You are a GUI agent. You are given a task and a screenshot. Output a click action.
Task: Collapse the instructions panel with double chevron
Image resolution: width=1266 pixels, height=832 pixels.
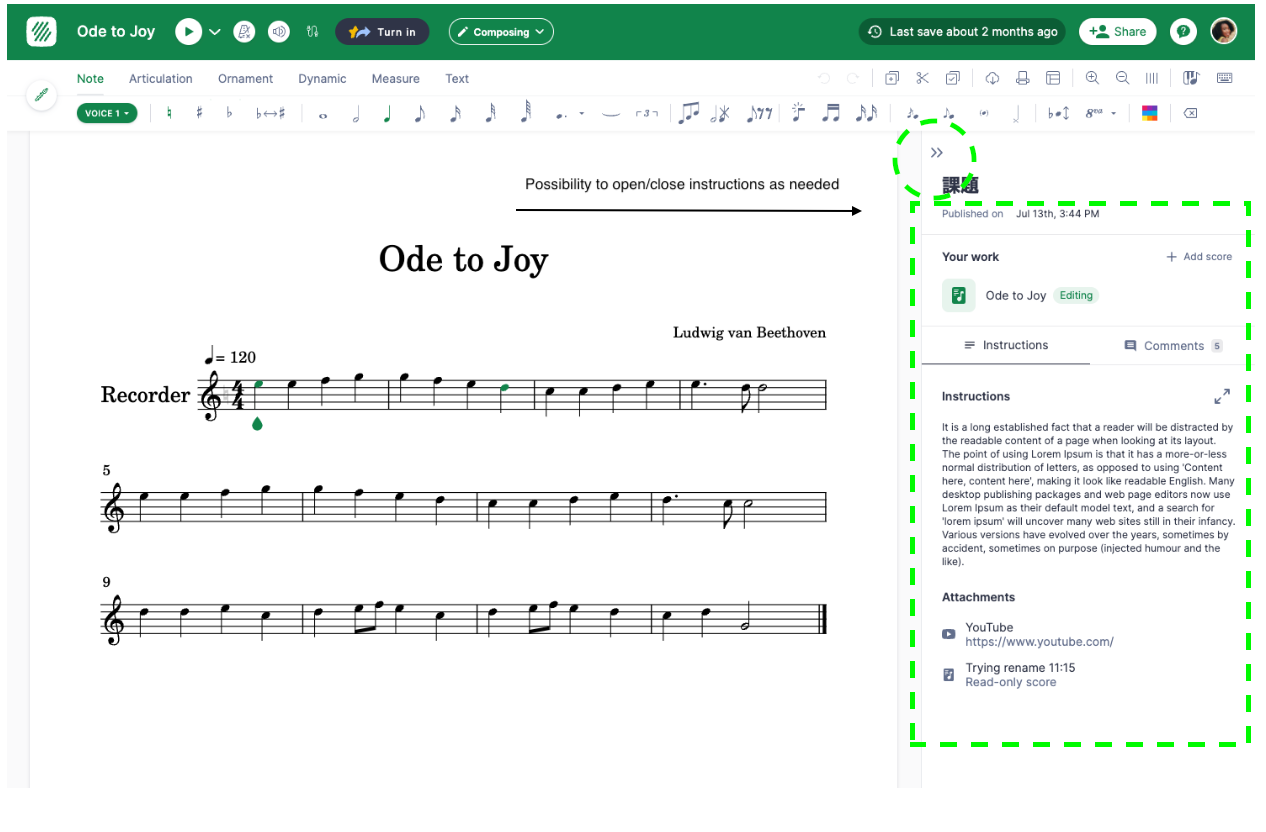(x=937, y=153)
